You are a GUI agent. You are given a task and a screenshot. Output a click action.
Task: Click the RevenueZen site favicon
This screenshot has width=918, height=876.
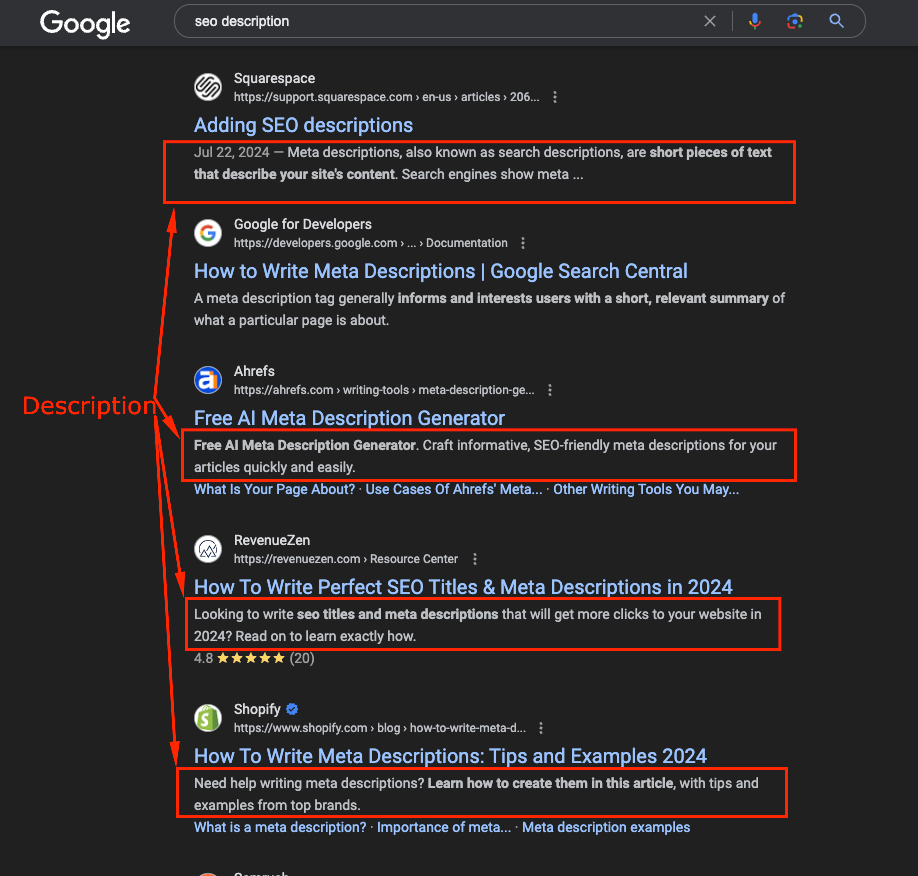coord(207,548)
